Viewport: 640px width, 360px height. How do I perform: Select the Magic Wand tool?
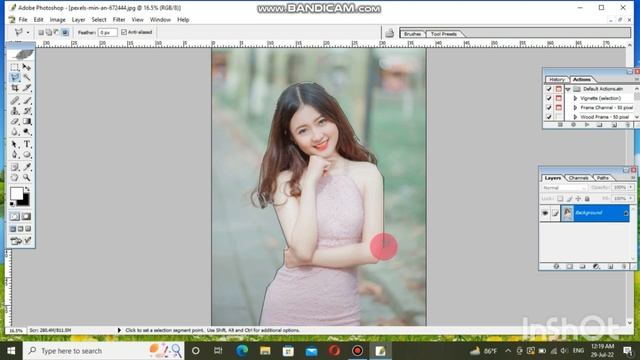27,78
